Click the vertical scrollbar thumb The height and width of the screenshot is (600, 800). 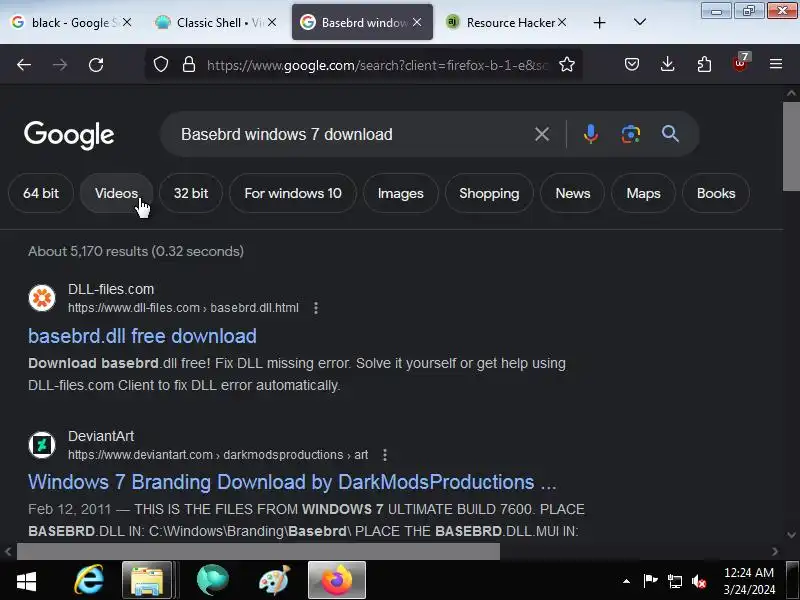click(x=791, y=147)
